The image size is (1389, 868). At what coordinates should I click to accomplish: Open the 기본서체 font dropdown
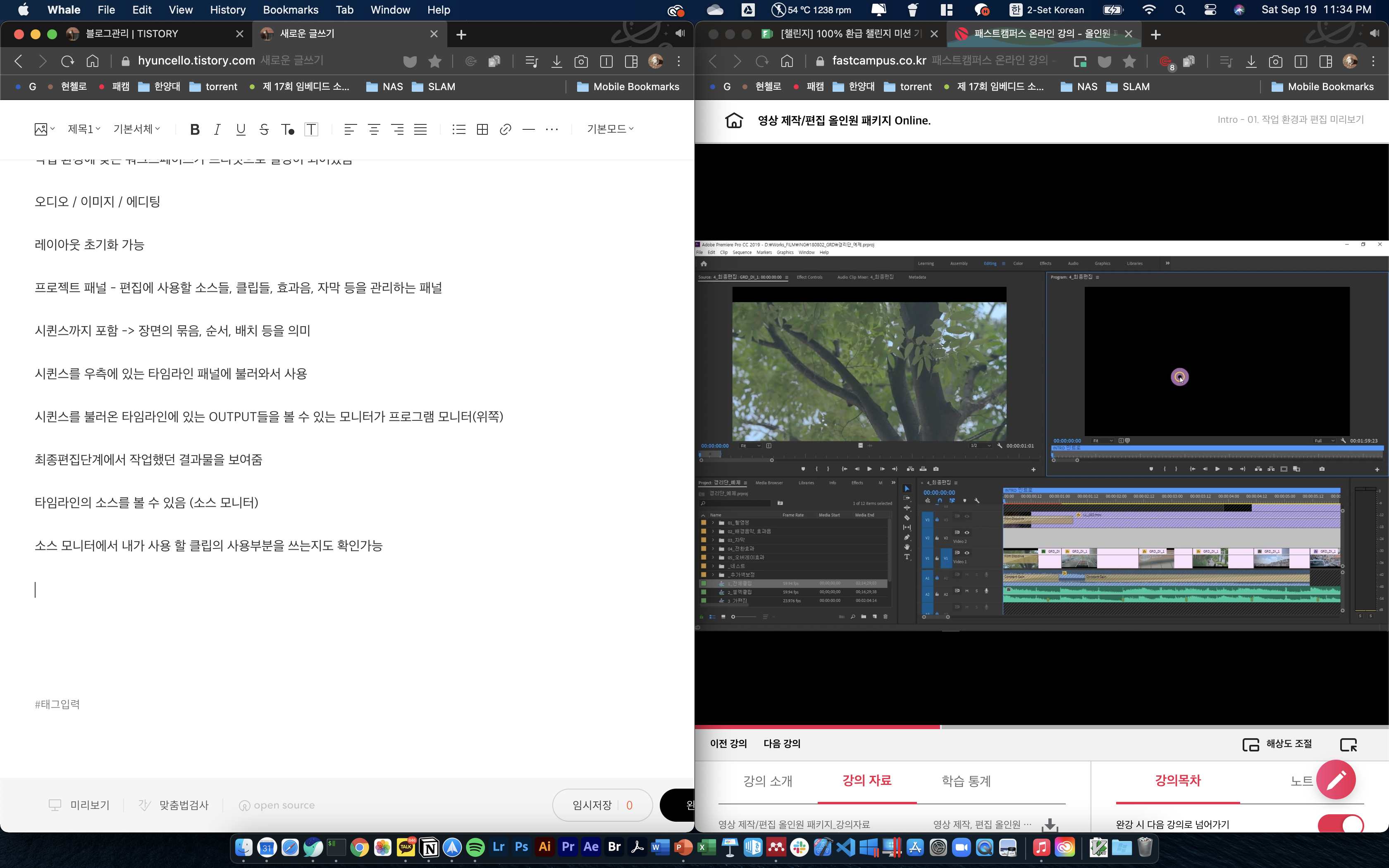pos(136,129)
